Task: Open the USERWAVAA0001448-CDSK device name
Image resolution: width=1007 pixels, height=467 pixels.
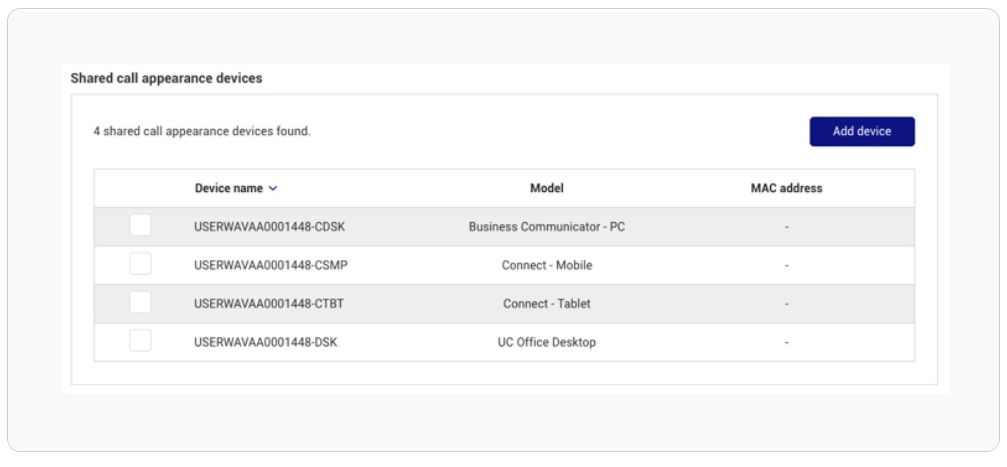Action: 269,227
